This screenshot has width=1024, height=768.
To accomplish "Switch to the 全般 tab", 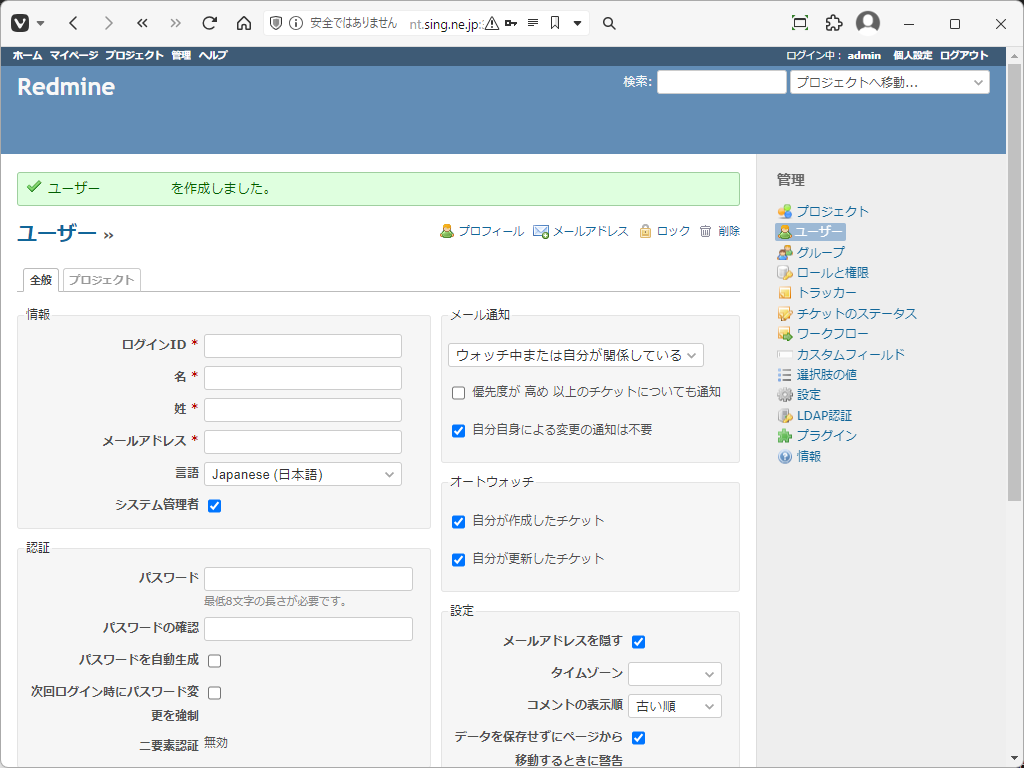I will click(41, 280).
